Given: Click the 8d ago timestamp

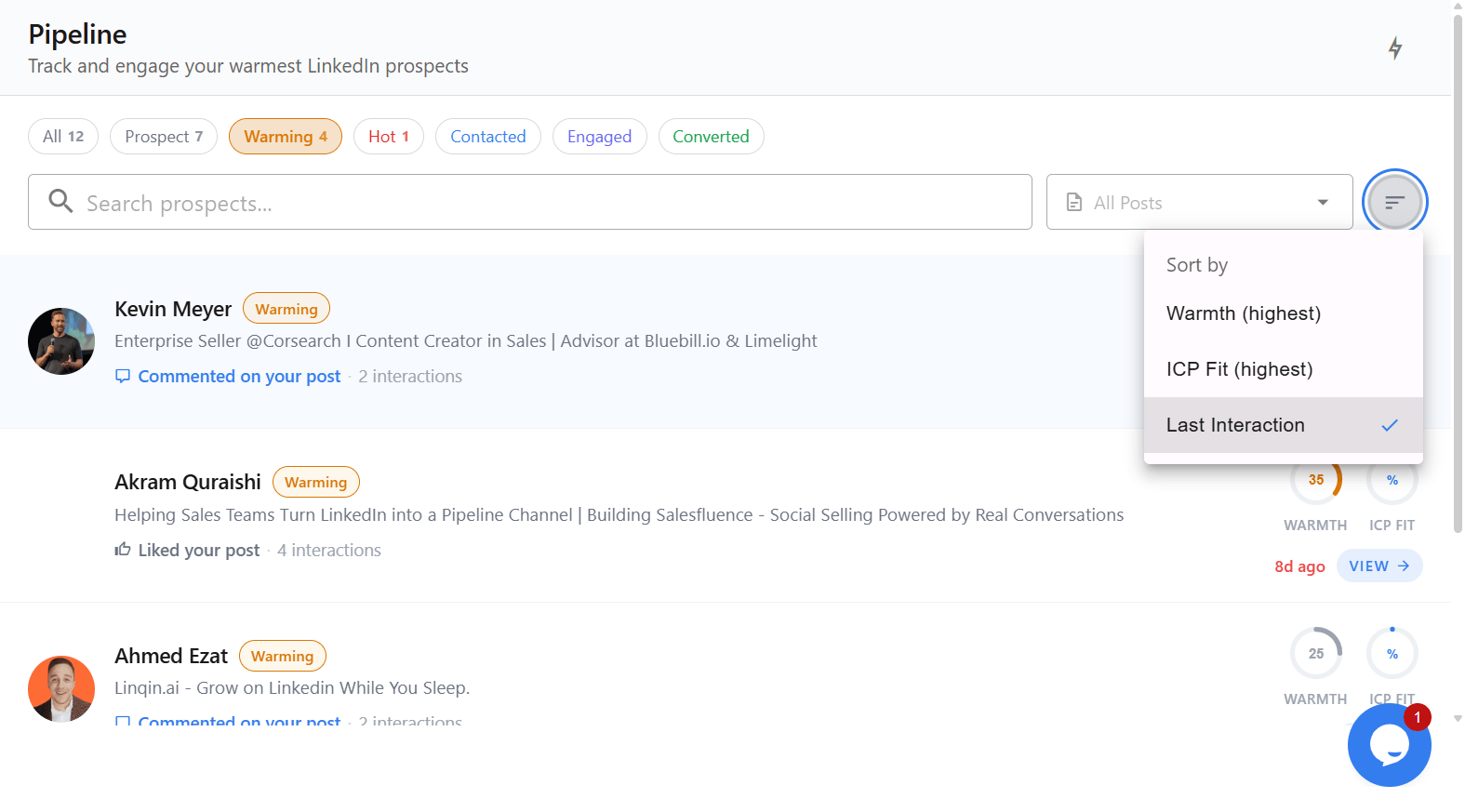Looking at the screenshot, I should 1299,566.
